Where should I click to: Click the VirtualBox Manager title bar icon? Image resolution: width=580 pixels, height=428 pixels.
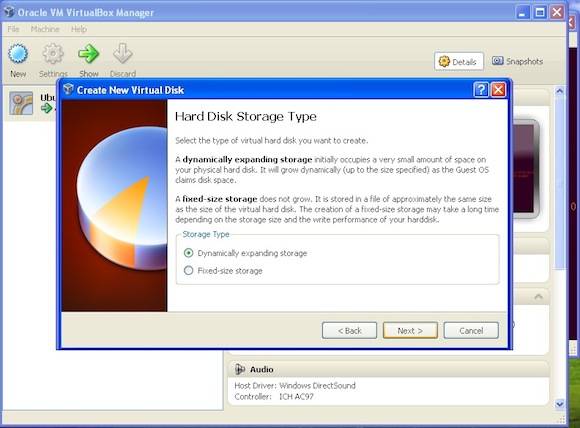pos(9,12)
